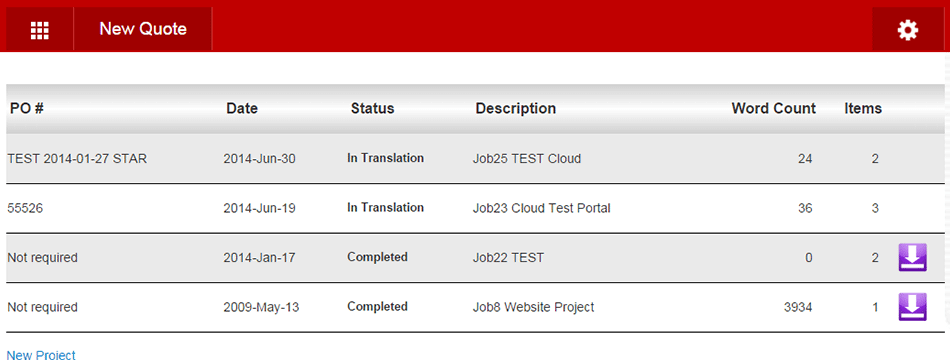The image size is (950, 360).
Task: Sort by the Description column header
Action: click(516, 108)
